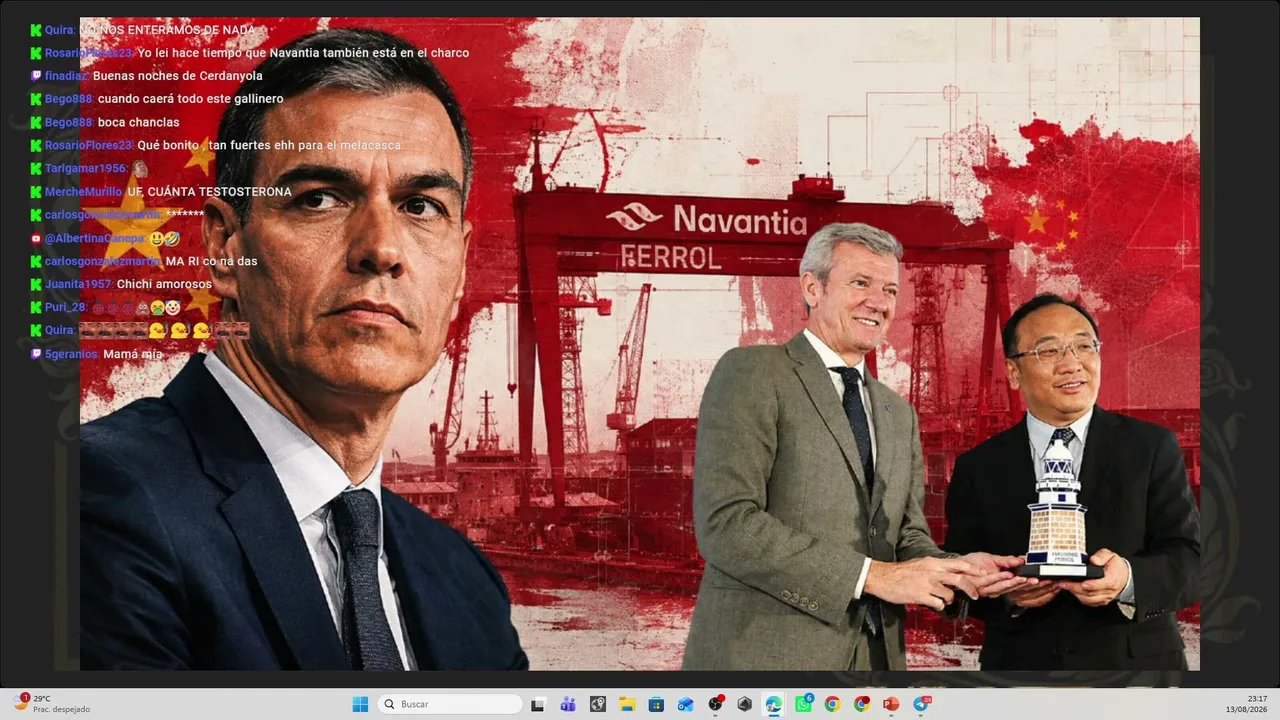Click the username Tarigamar1956 in chat
1280x720 pixels.
[85, 168]
